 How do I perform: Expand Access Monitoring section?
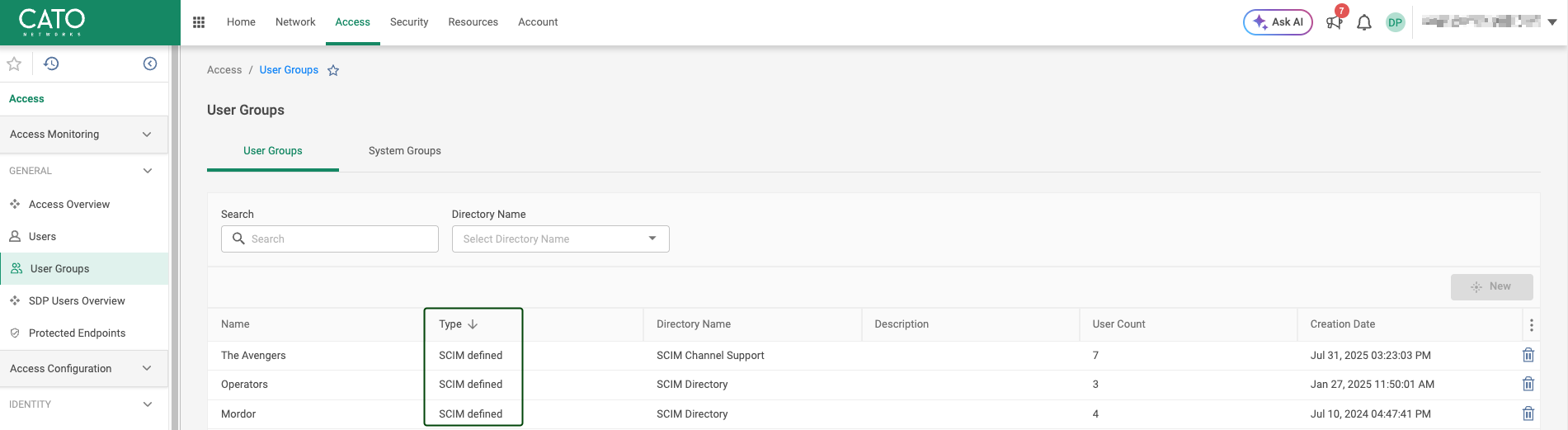click(84, 135)
